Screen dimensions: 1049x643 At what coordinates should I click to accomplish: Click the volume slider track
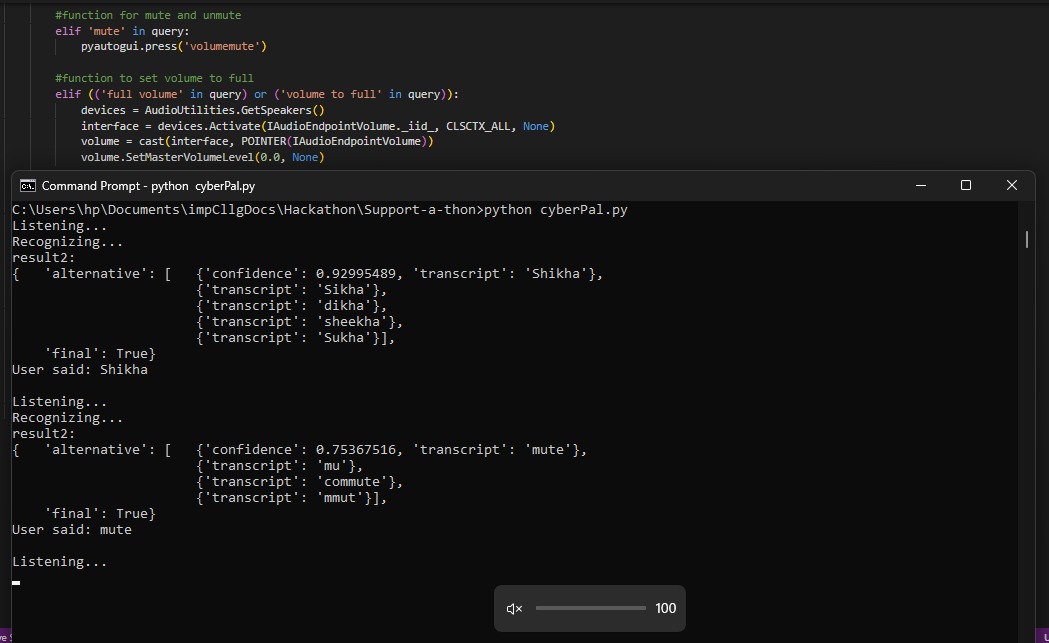591,608
